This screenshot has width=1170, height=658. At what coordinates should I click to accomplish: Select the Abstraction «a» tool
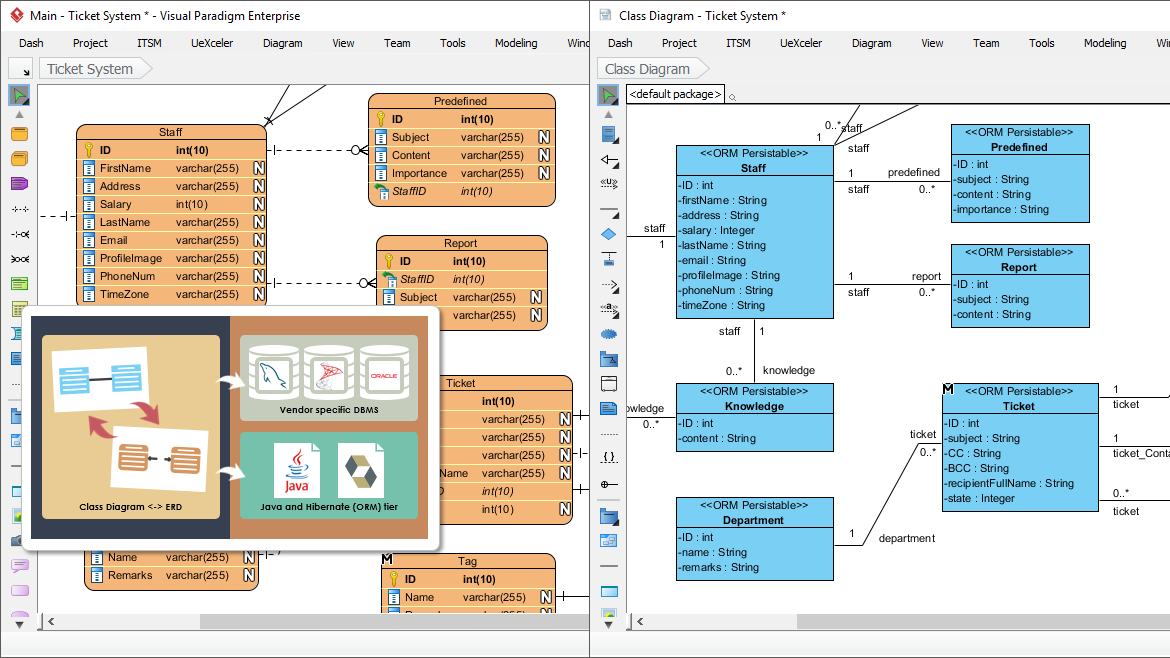point(609,309)
